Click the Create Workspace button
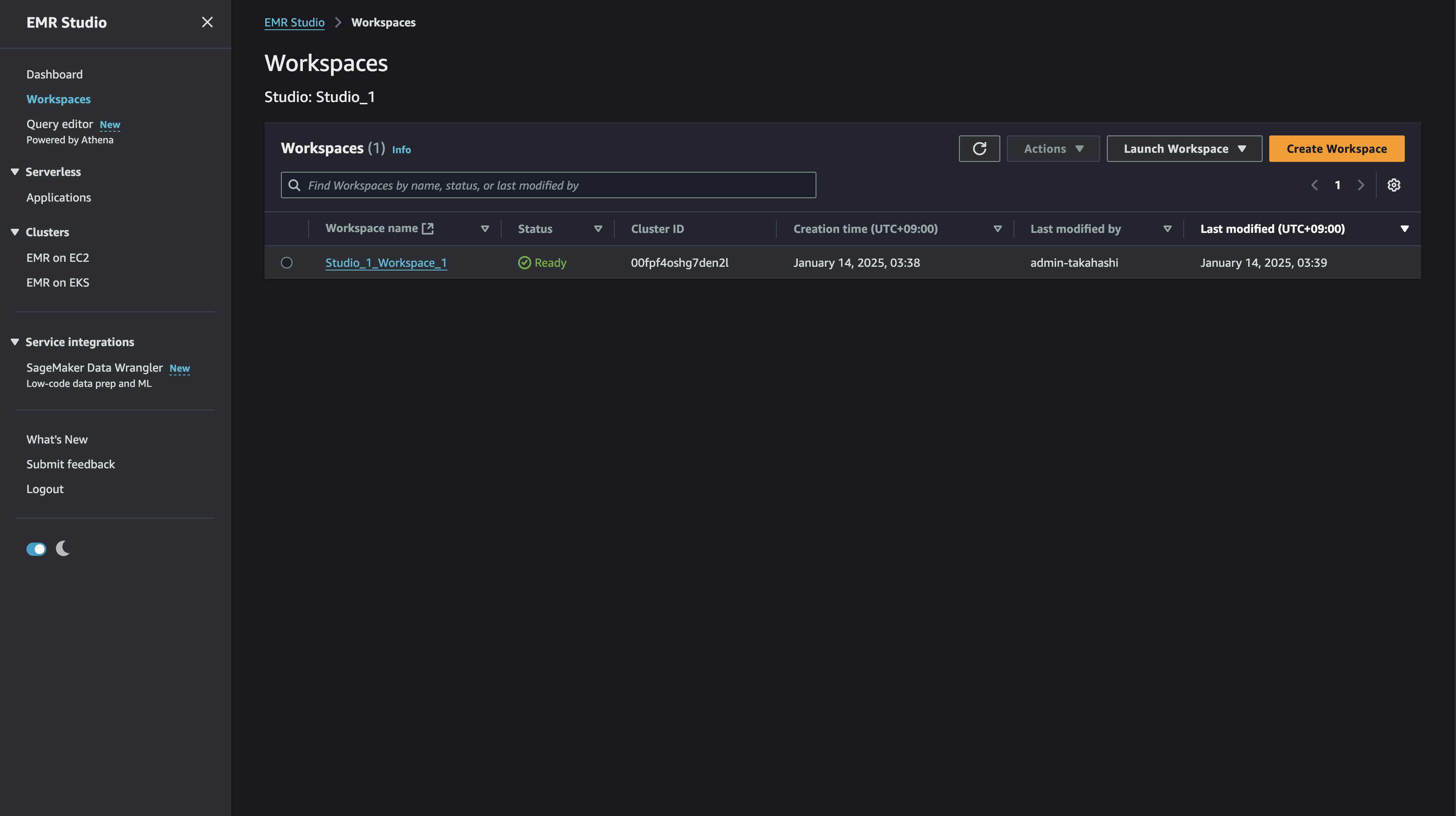This screenshot has height=816, width=1456. (x=1336, y=149)
